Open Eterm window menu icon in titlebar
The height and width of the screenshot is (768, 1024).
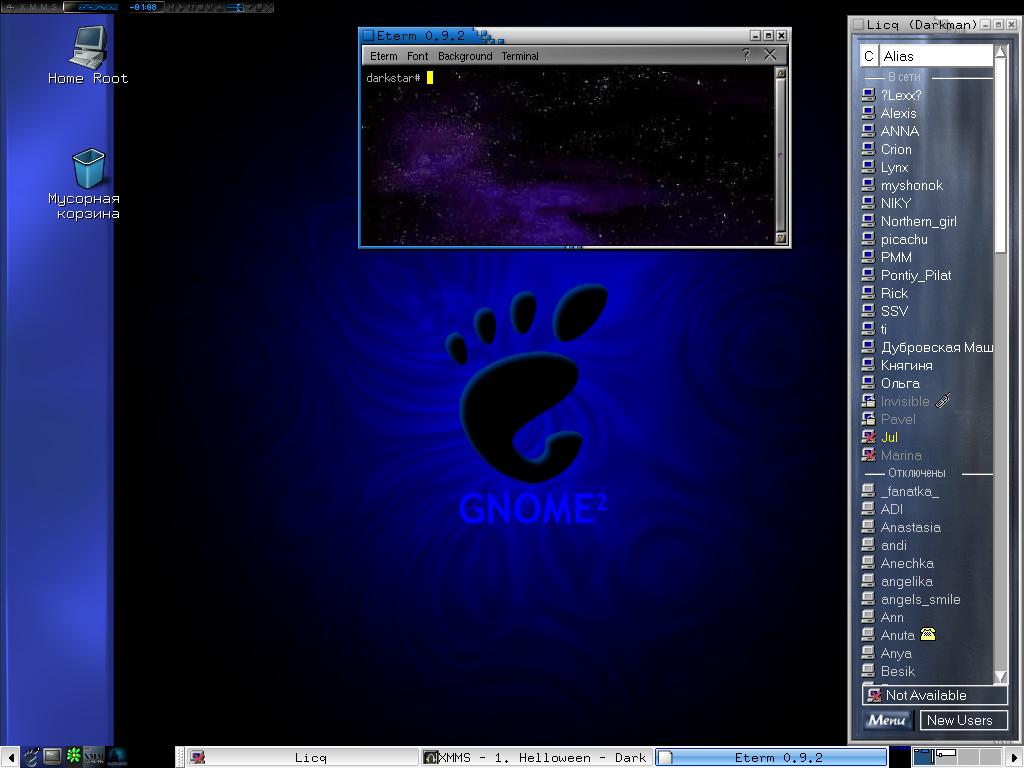click(x=368, y=35)
